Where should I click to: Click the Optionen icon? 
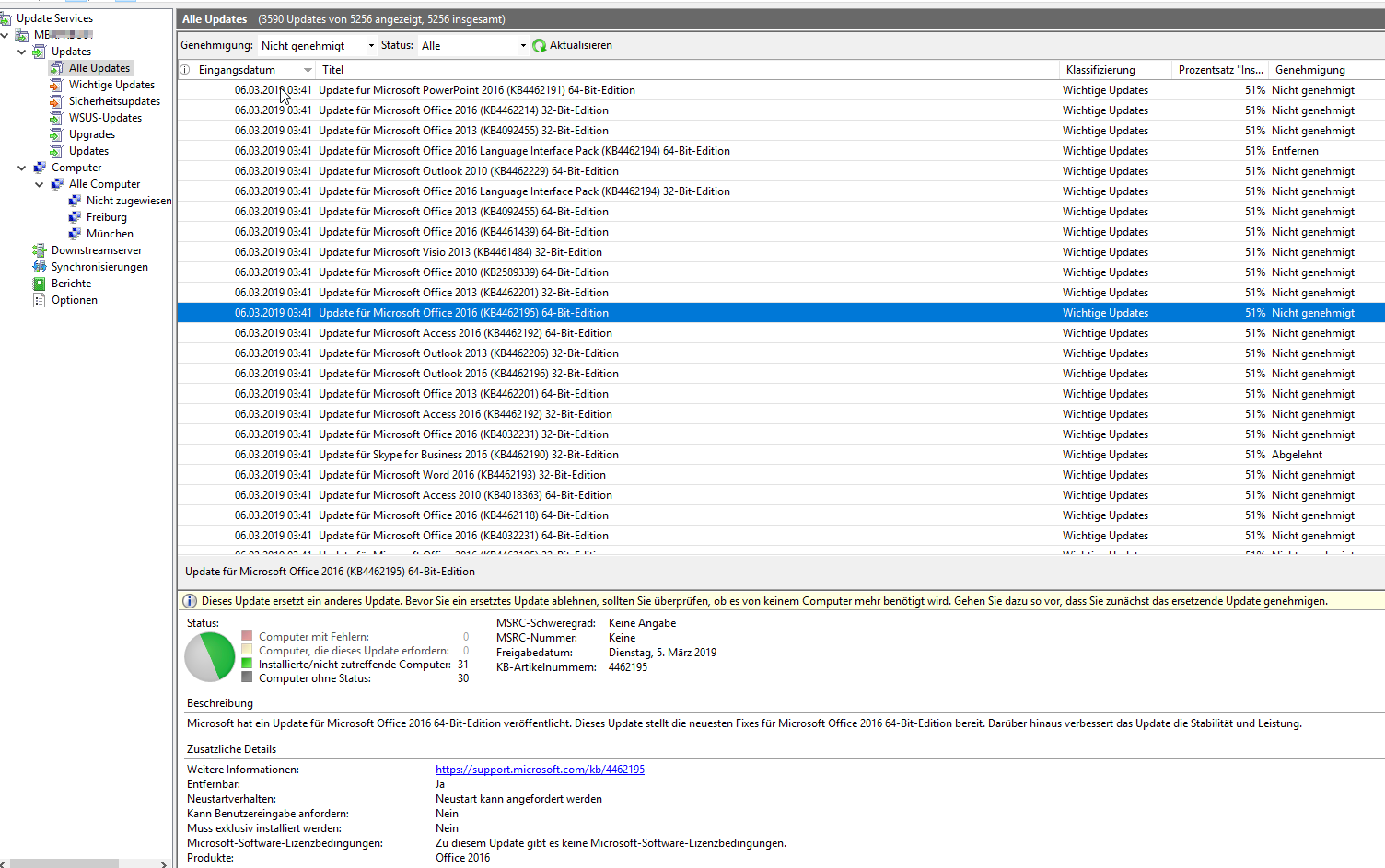point(40,300)
